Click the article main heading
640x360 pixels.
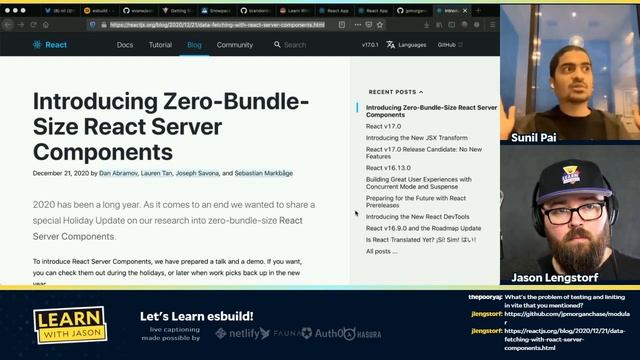(x=171, y=127)
